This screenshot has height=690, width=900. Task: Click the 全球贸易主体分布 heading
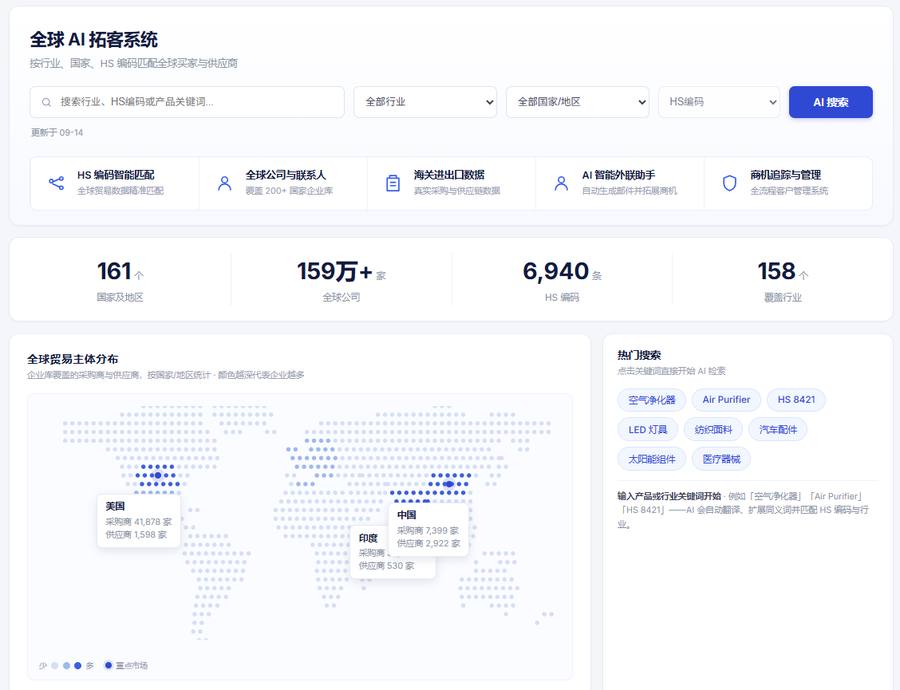coord(72,359)
